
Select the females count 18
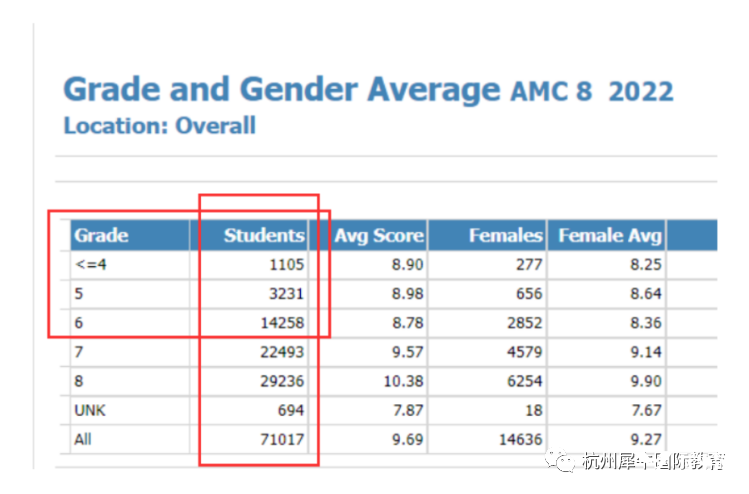tap(534, 410)
